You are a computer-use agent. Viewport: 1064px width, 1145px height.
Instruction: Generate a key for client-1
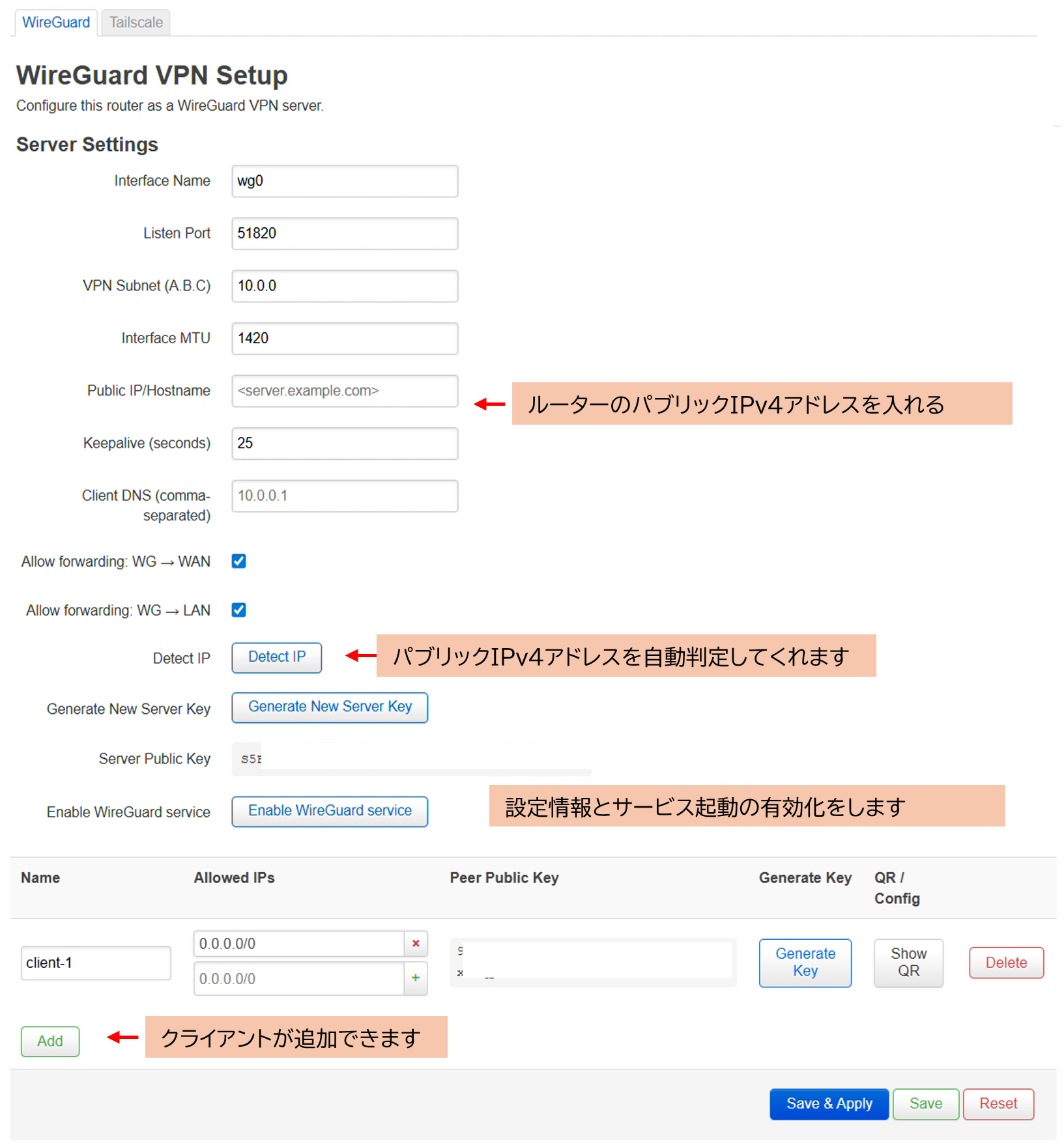pyautogui.click(x=805, y=963)
